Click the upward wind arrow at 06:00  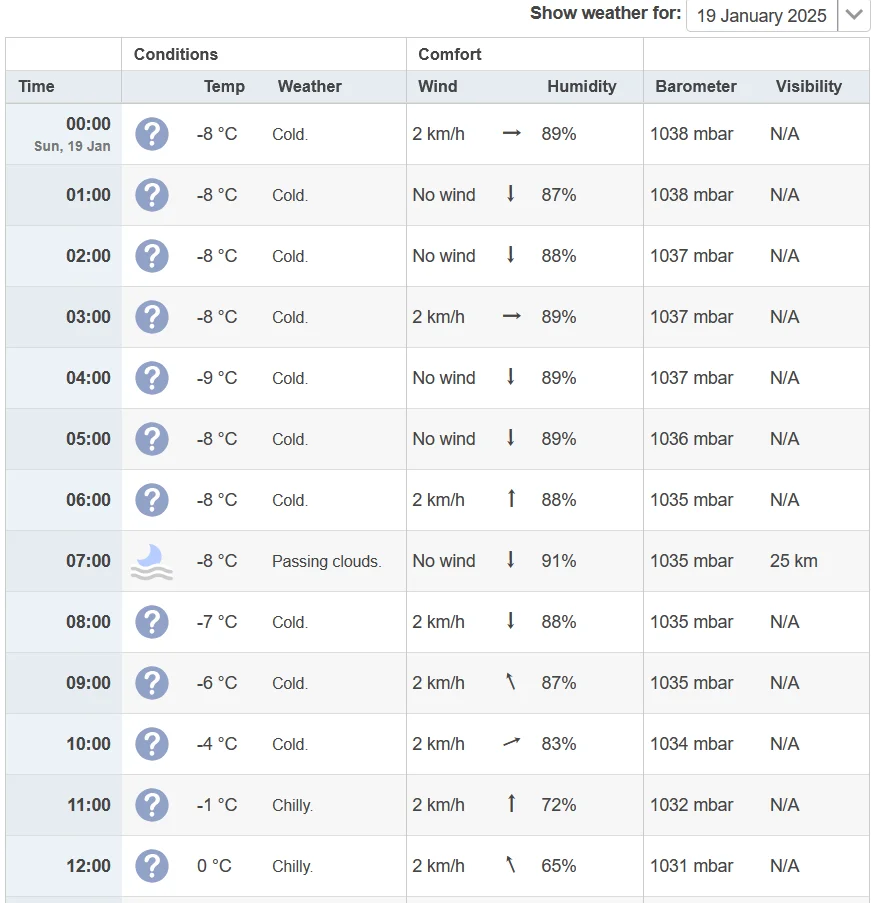[511, 499]
